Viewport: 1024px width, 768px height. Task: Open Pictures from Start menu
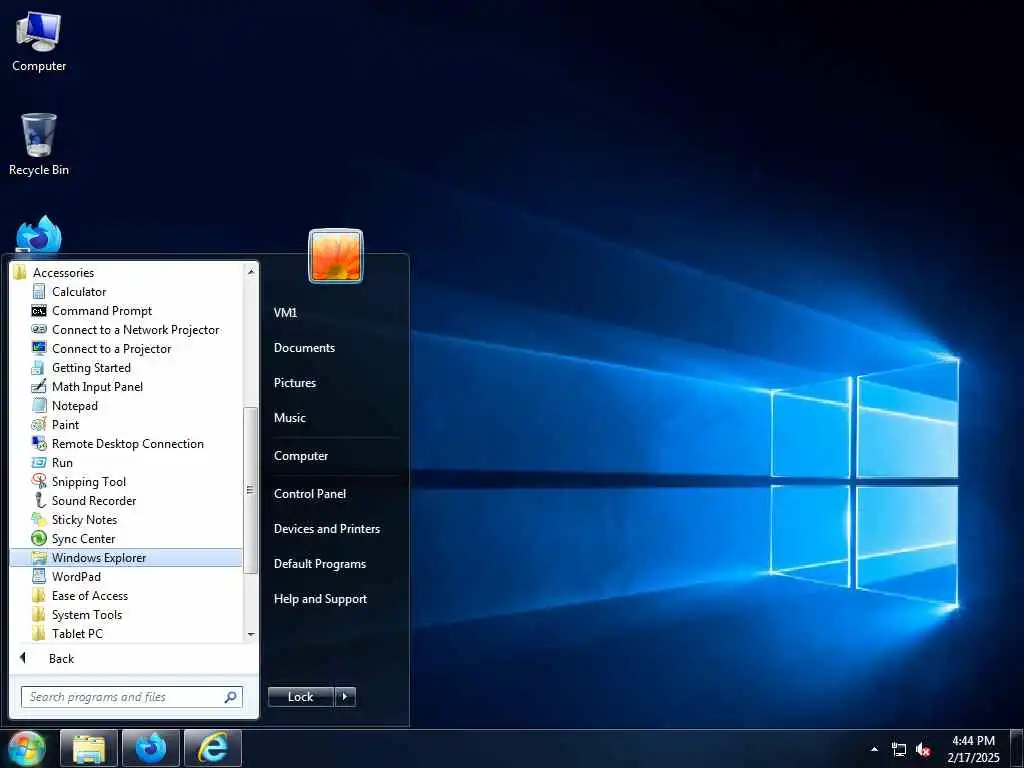click(x=295, y=383)
